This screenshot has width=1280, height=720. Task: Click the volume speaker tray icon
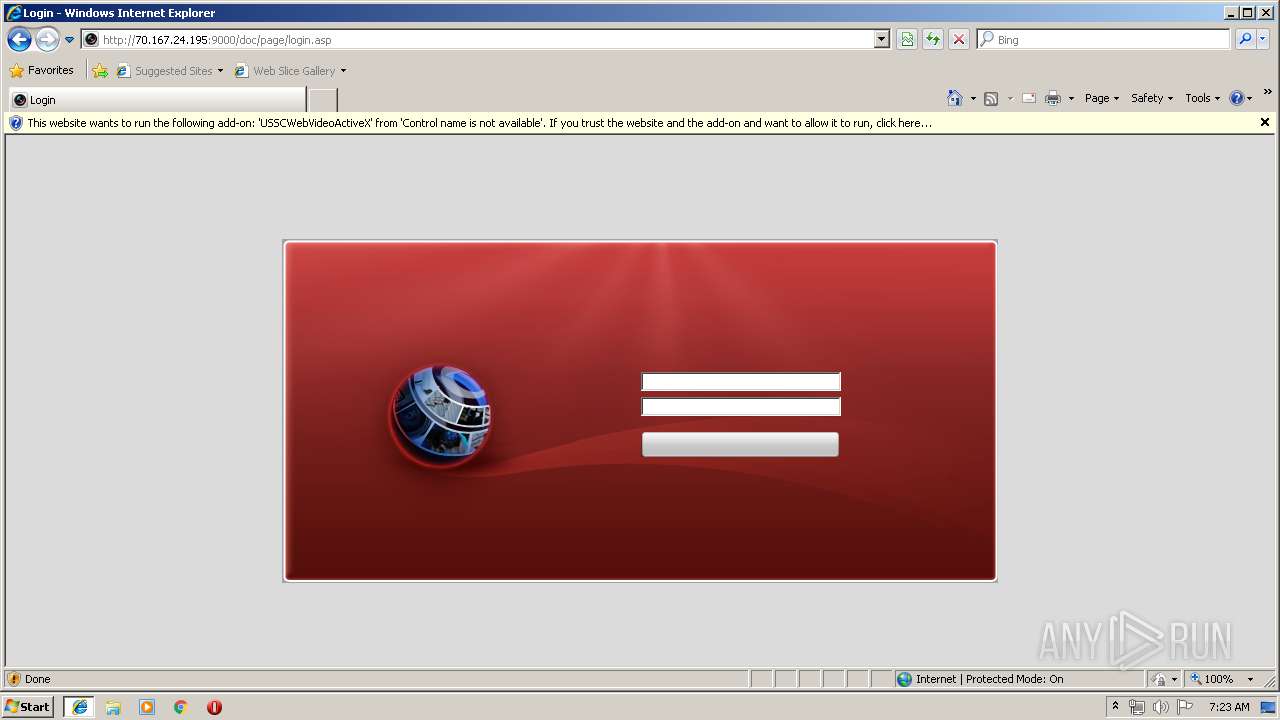pos(1160,707)
